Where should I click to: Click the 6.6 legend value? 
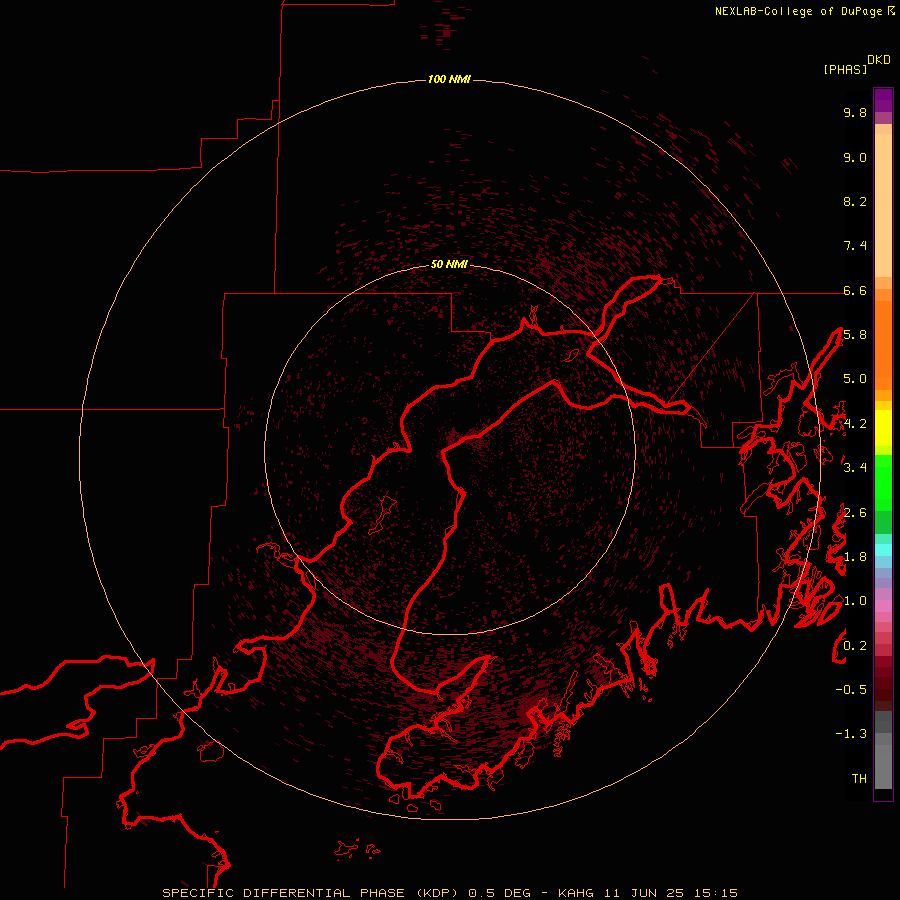[x=855, y=290]
